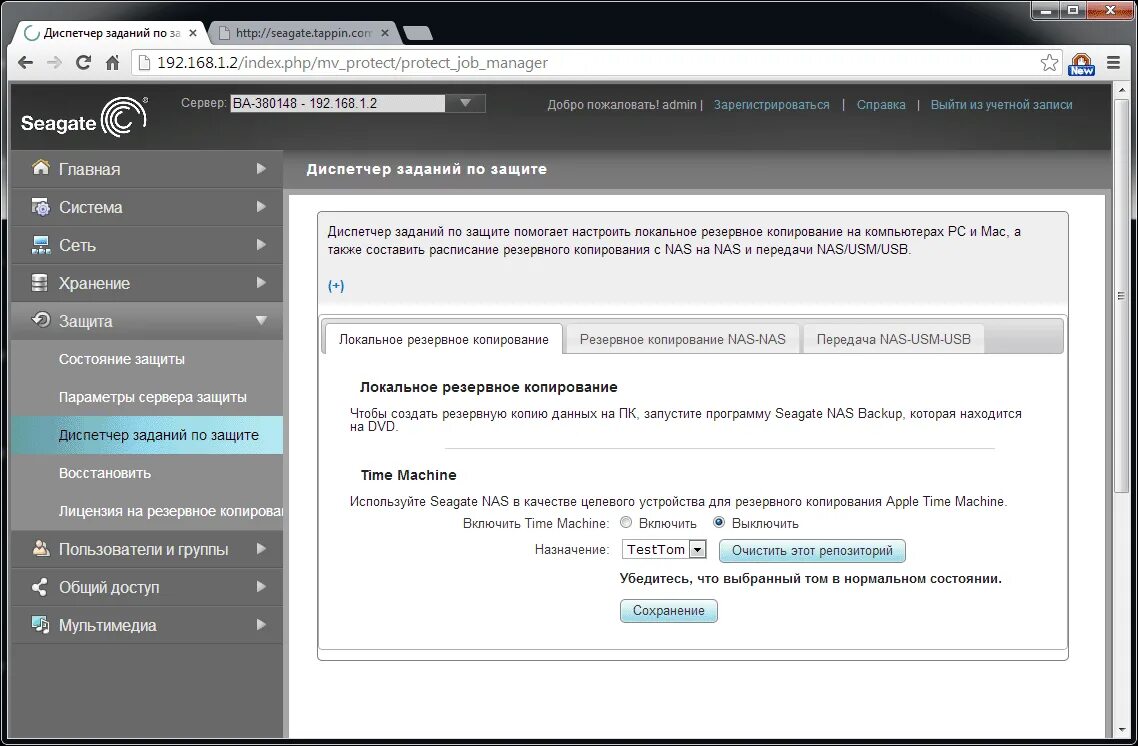
Task: Open the Справка link
Action: 881,104
